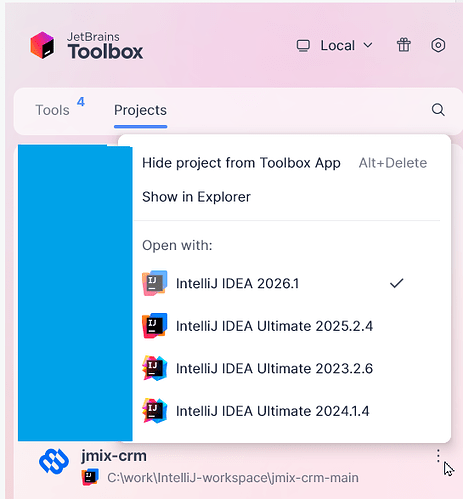
Task: Open the three-dot menu for jmix-crm
Action: [x=438, y=456]
